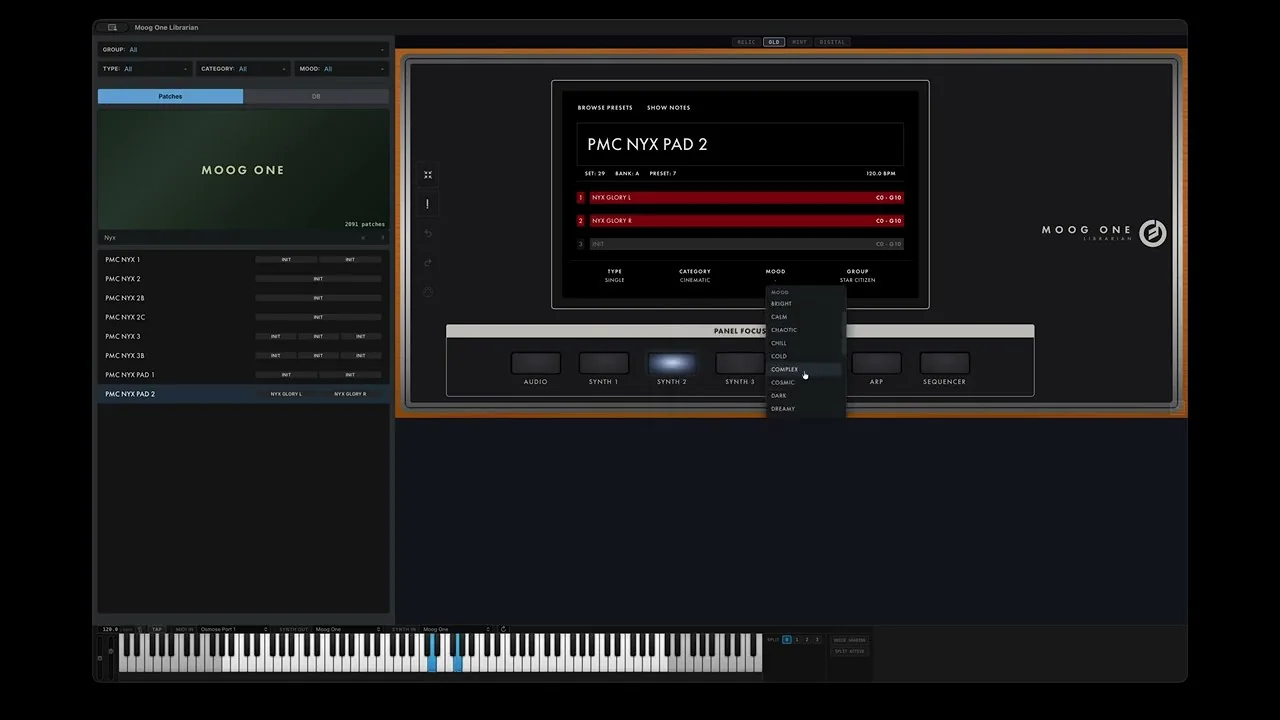Image resolution: width=1280 pixels, height=720 pixels.
Task: Click the refresh icon beside Synth In
Action: pyautogui.click(x=503, y=629)
